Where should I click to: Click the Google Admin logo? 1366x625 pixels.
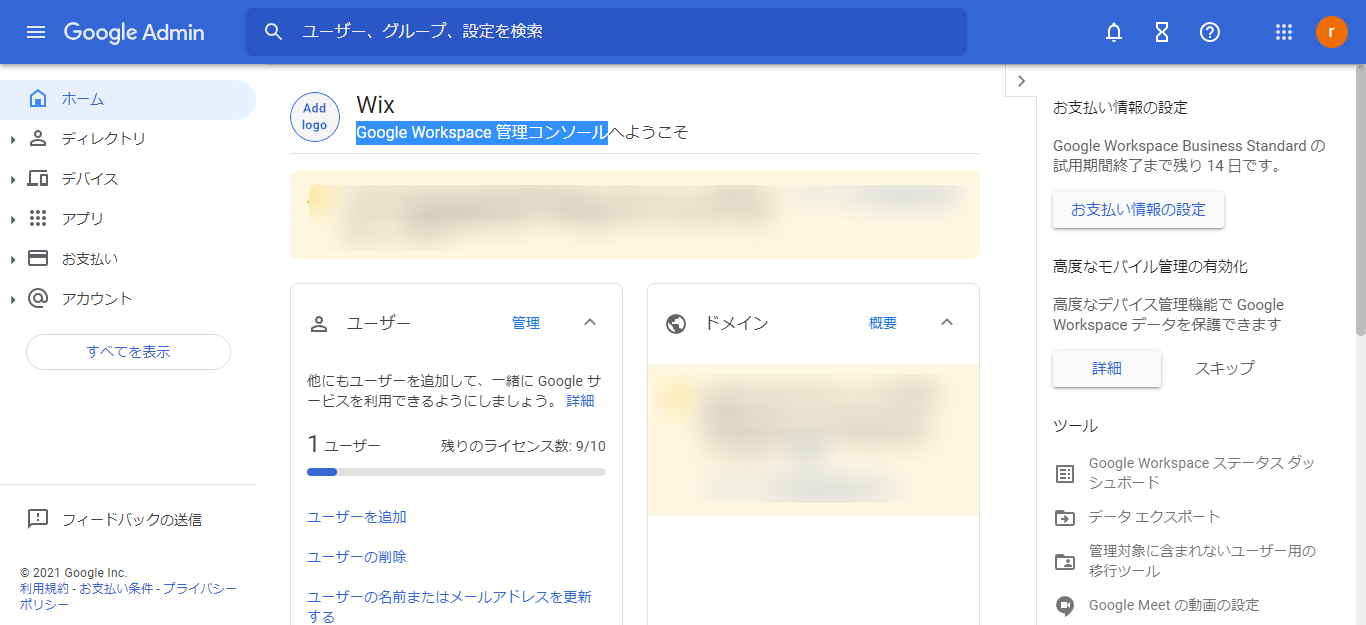134,32
